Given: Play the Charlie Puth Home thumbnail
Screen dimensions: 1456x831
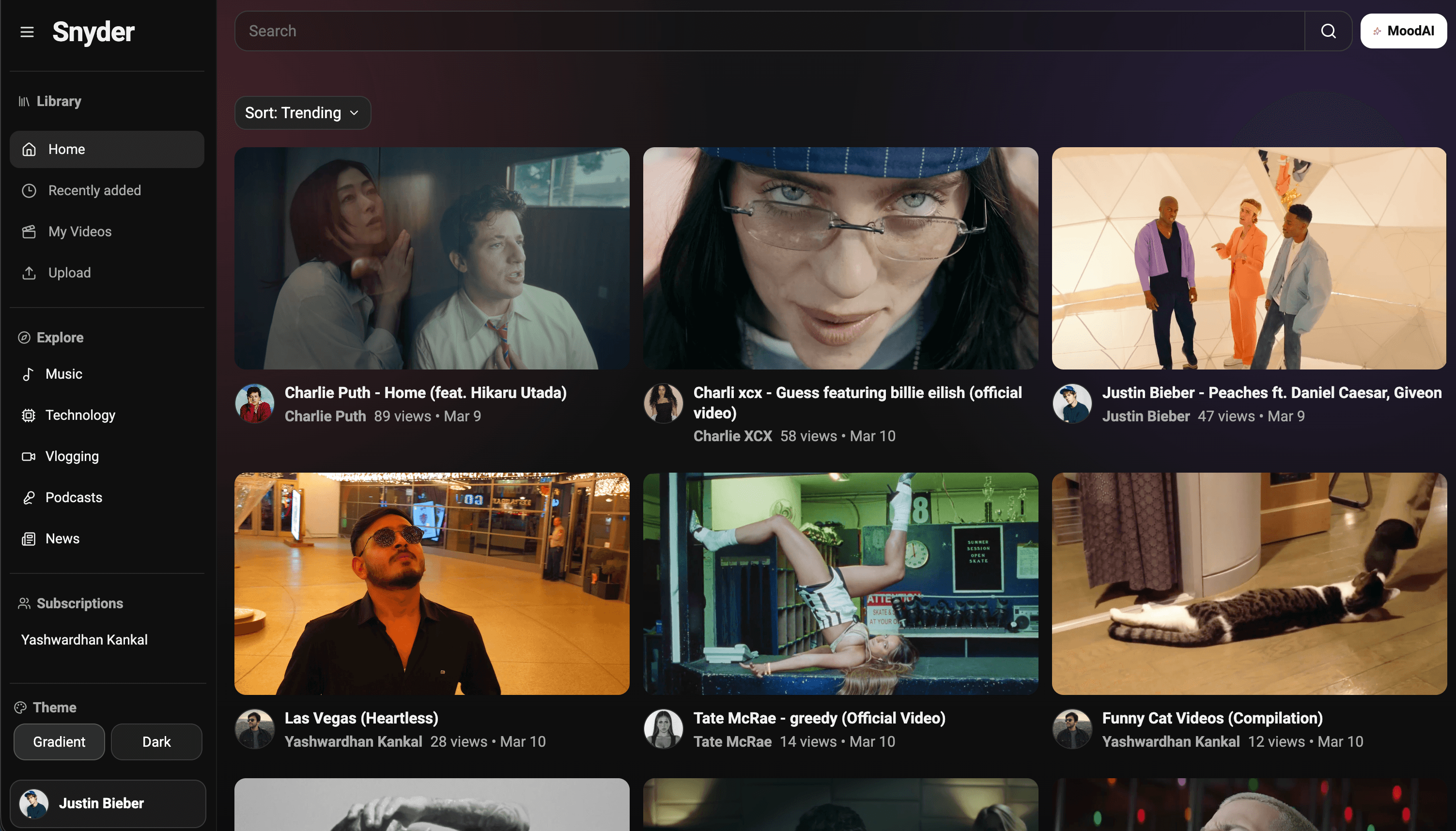Looking at the screenshot, I should click(x=432, y=259).
